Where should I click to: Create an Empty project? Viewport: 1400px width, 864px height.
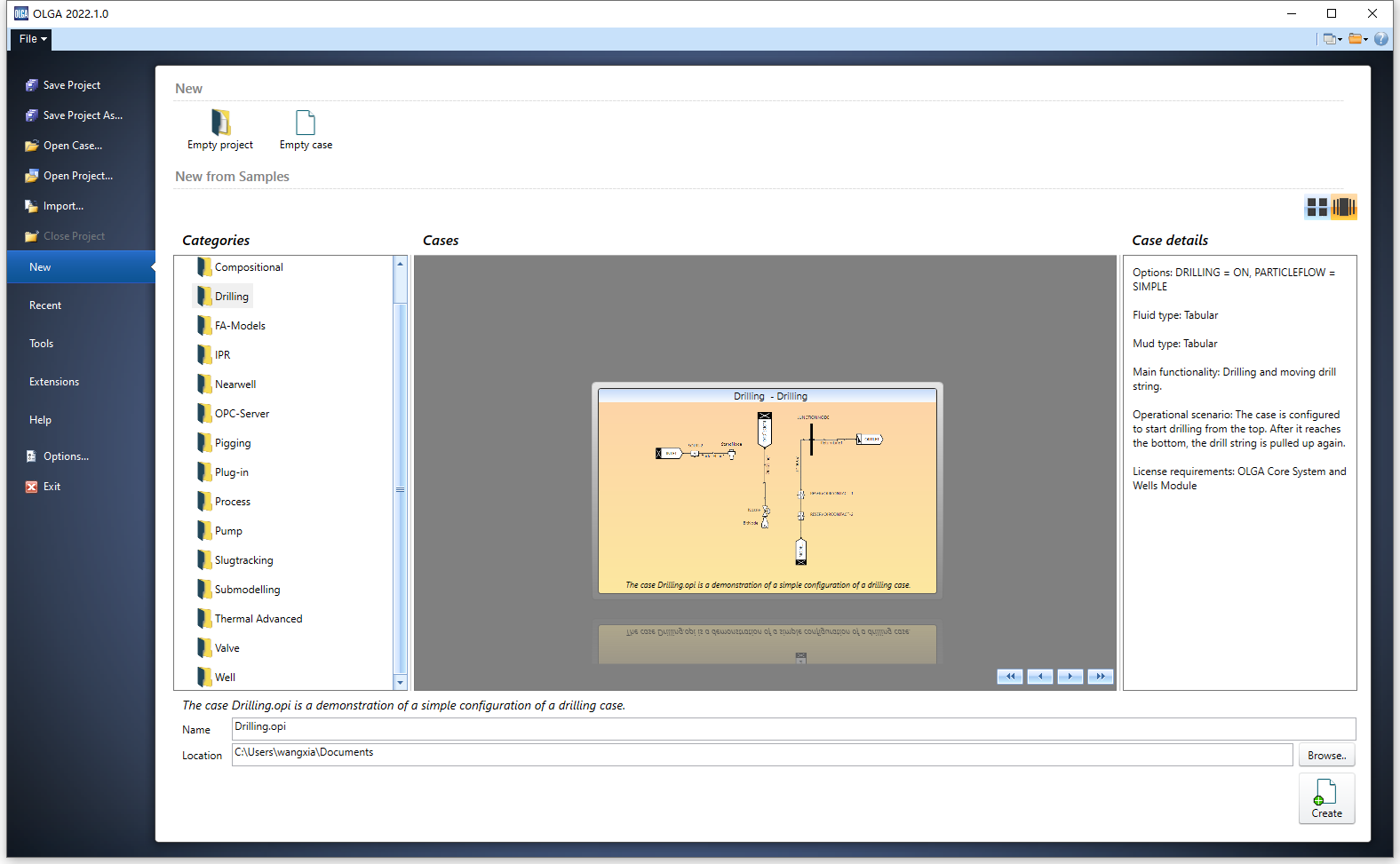(220, 130)
